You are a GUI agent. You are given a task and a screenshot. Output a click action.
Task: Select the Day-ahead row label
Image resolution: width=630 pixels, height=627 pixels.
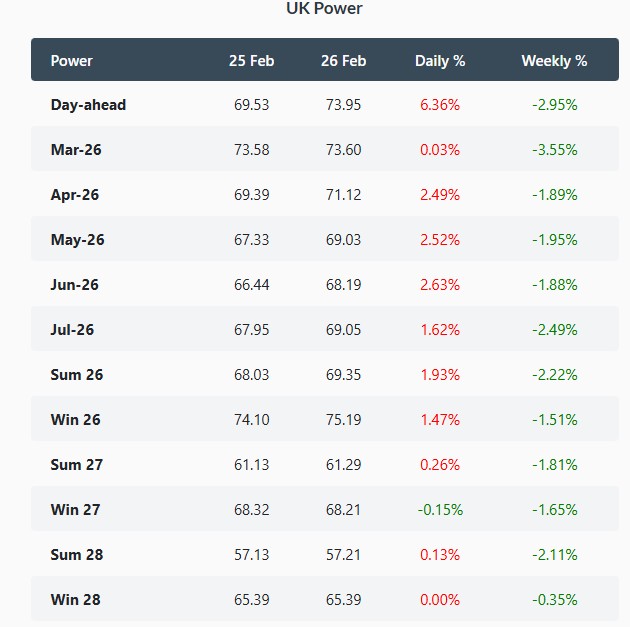click(88, 105)
